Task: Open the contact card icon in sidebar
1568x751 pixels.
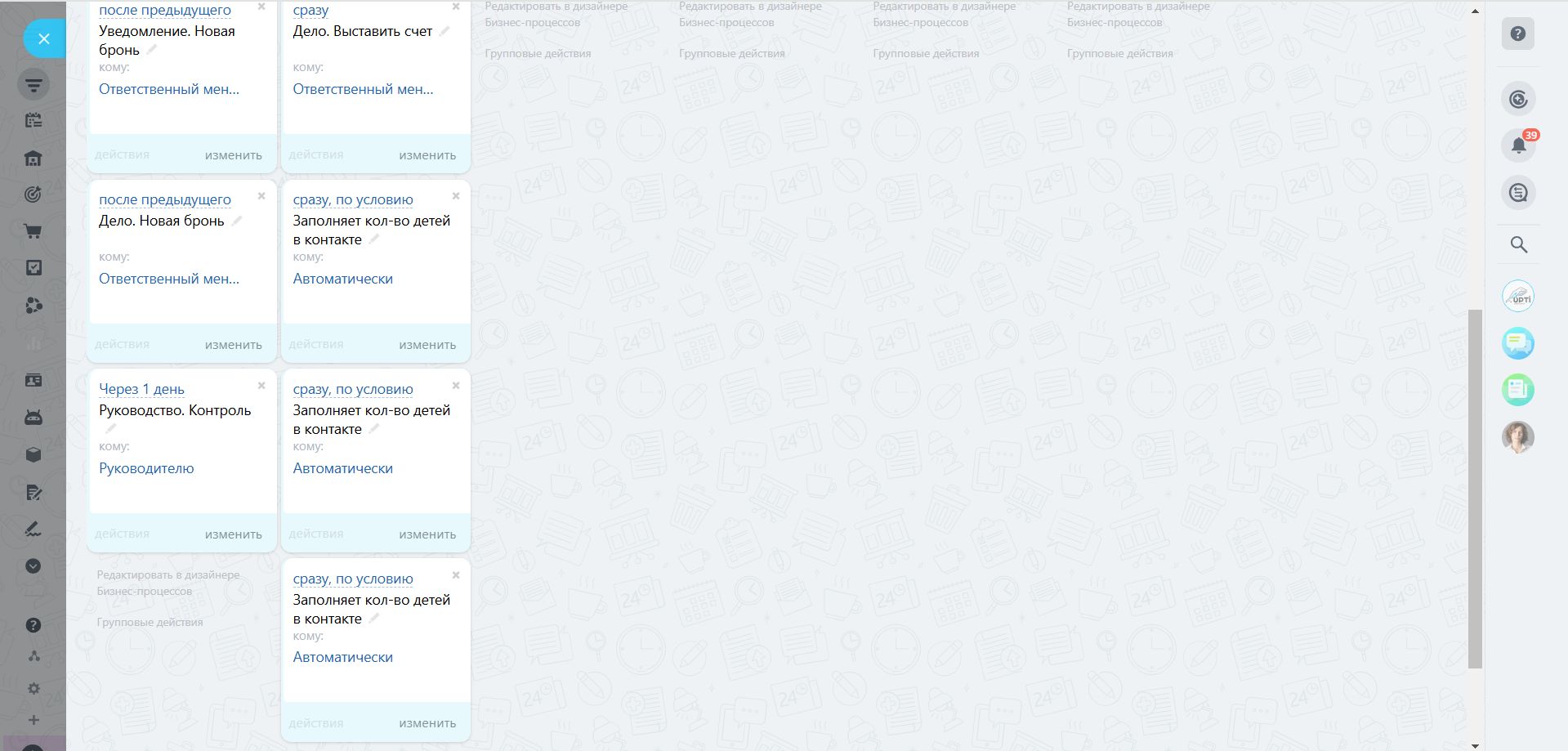Action: [34, 380]
